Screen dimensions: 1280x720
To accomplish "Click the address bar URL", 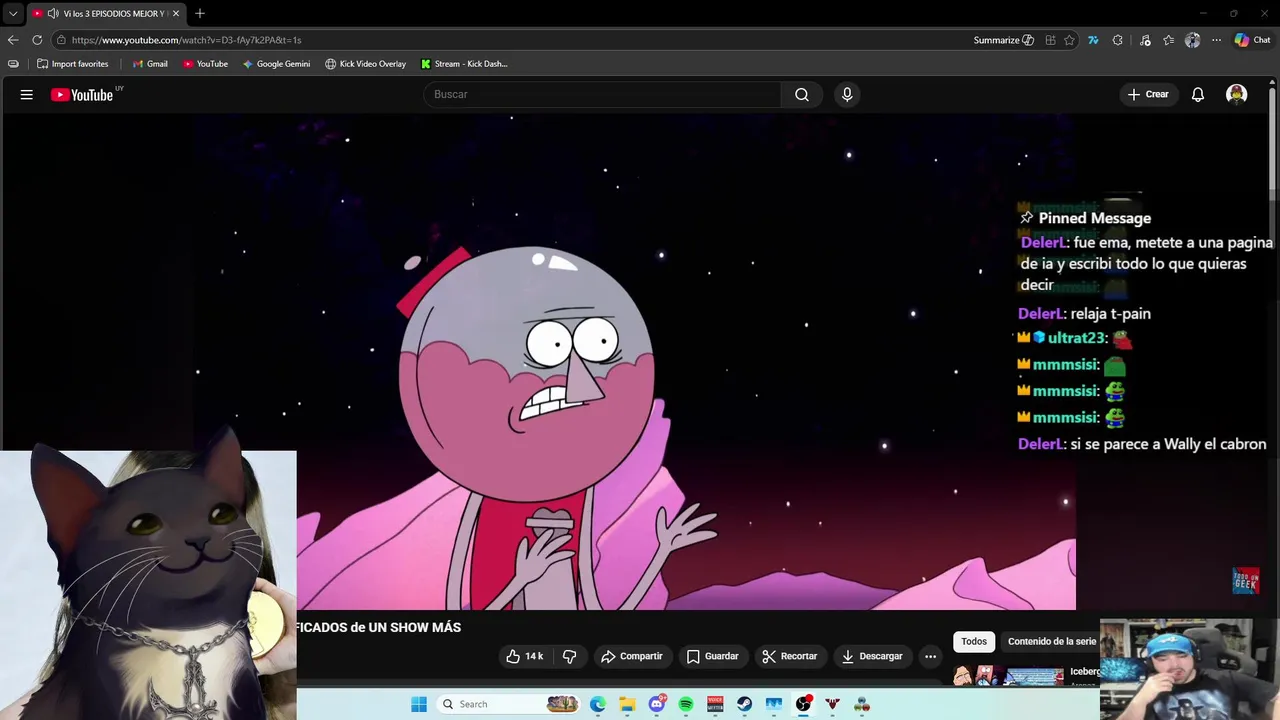I will (186, 40).
